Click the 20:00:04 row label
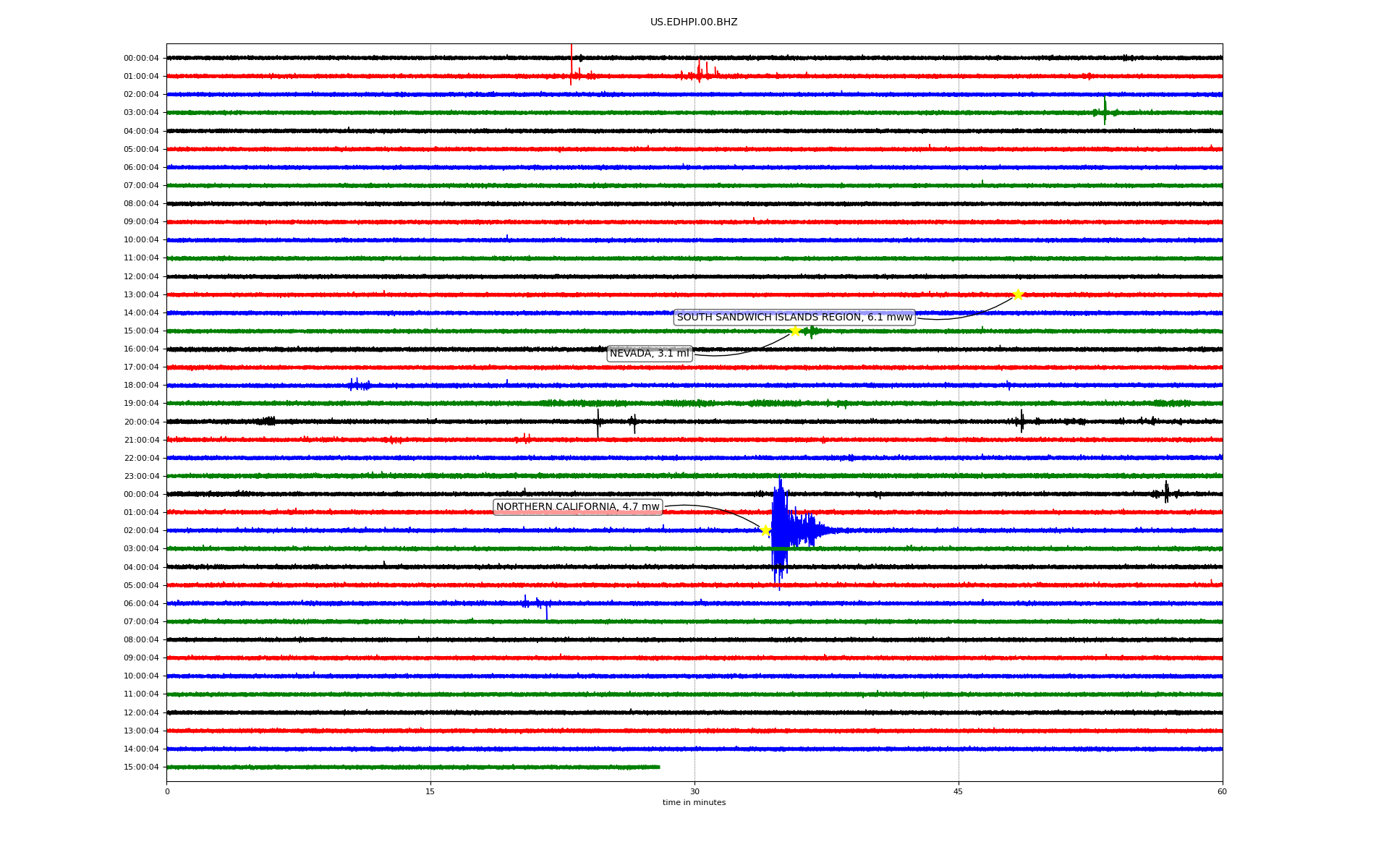Image resolution: width=1389 pixels, height=868 pixels. [x=141, y=422]
